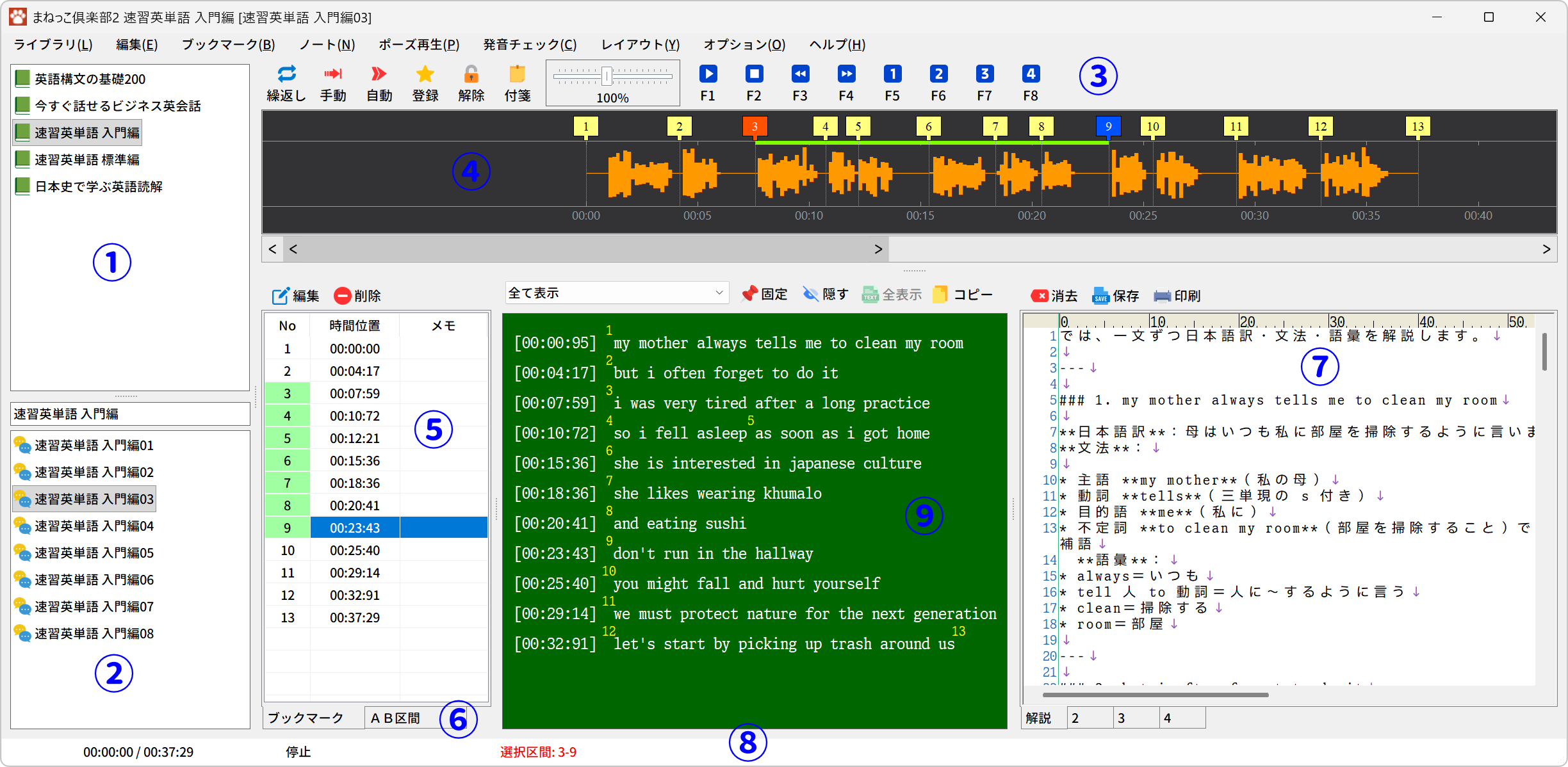Open the 発音チェック(C) menu
The height and width of the screenshot is (767, 1568).
pos(530,44)
